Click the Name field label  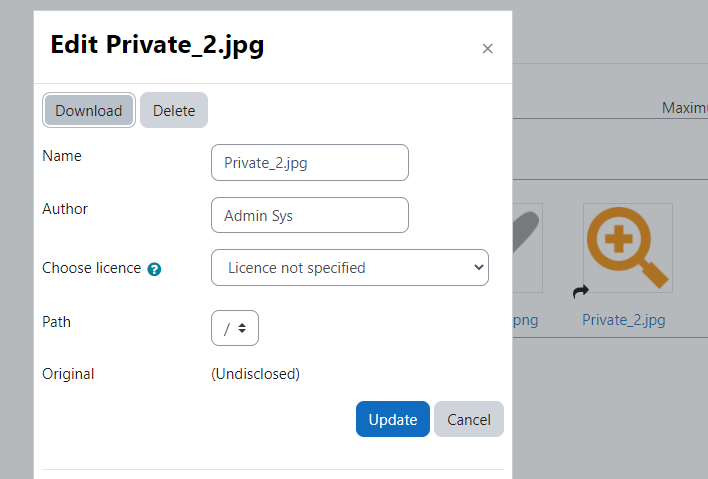click(62, 156)
